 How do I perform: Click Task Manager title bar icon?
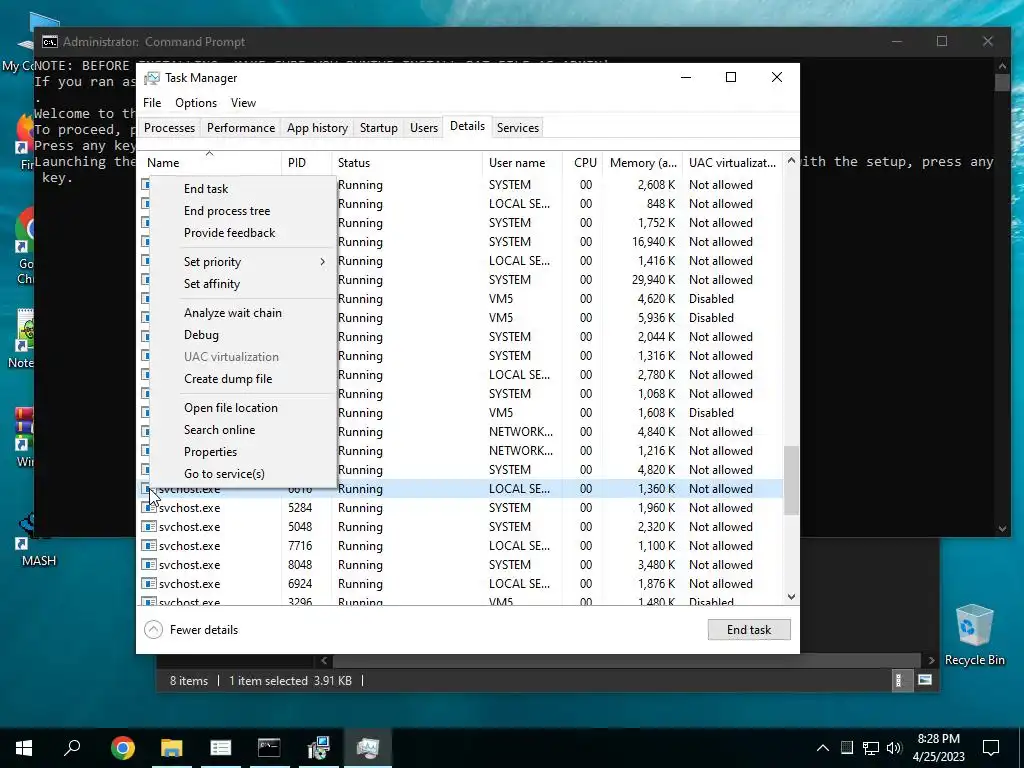click(152, 78)
